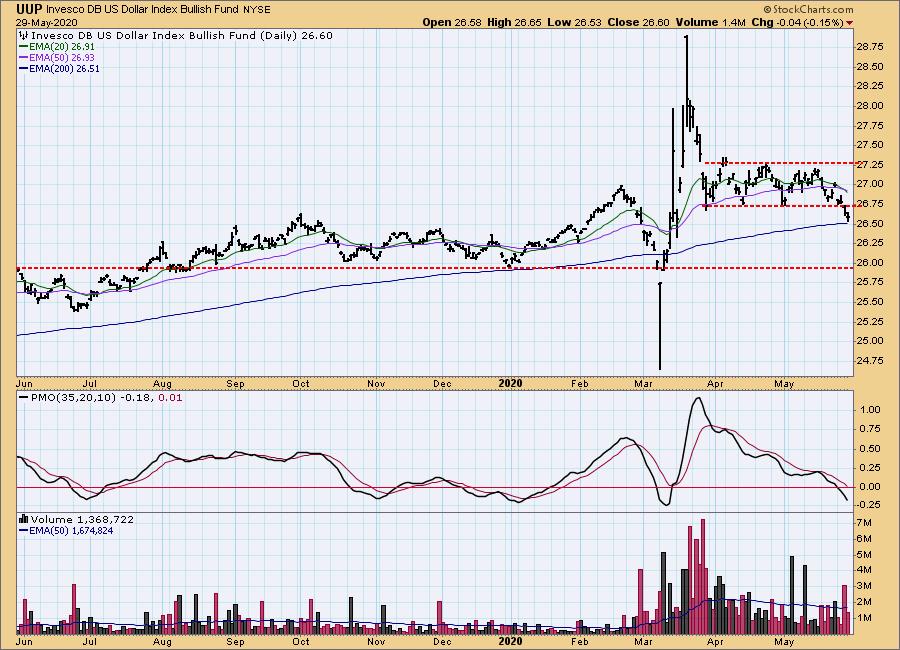Click May on the price panel date axis
900x650 pixels.
[x=784, y=383]
